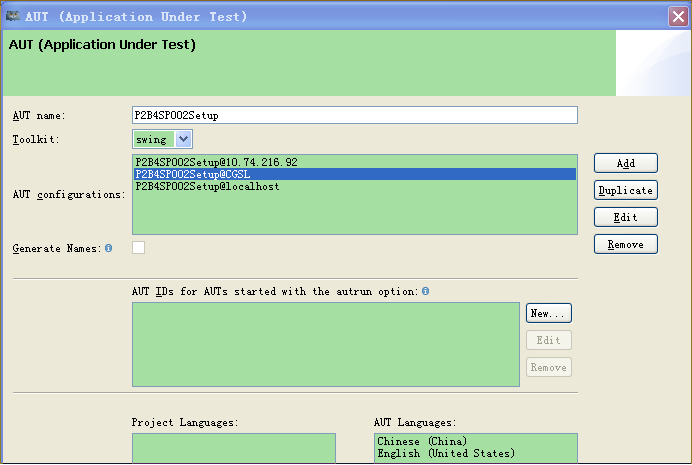
Task: Click the info icon beside Generate Names
Action: (x=109, y=248)
